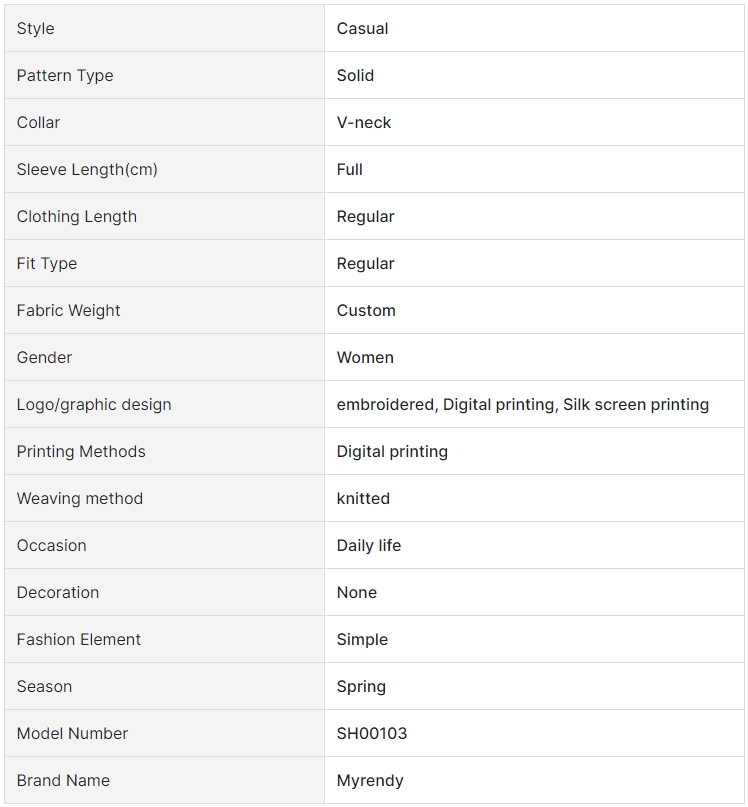Select the Spring season value
This screenshot has height=807, width=748.
tap(361, 687)
